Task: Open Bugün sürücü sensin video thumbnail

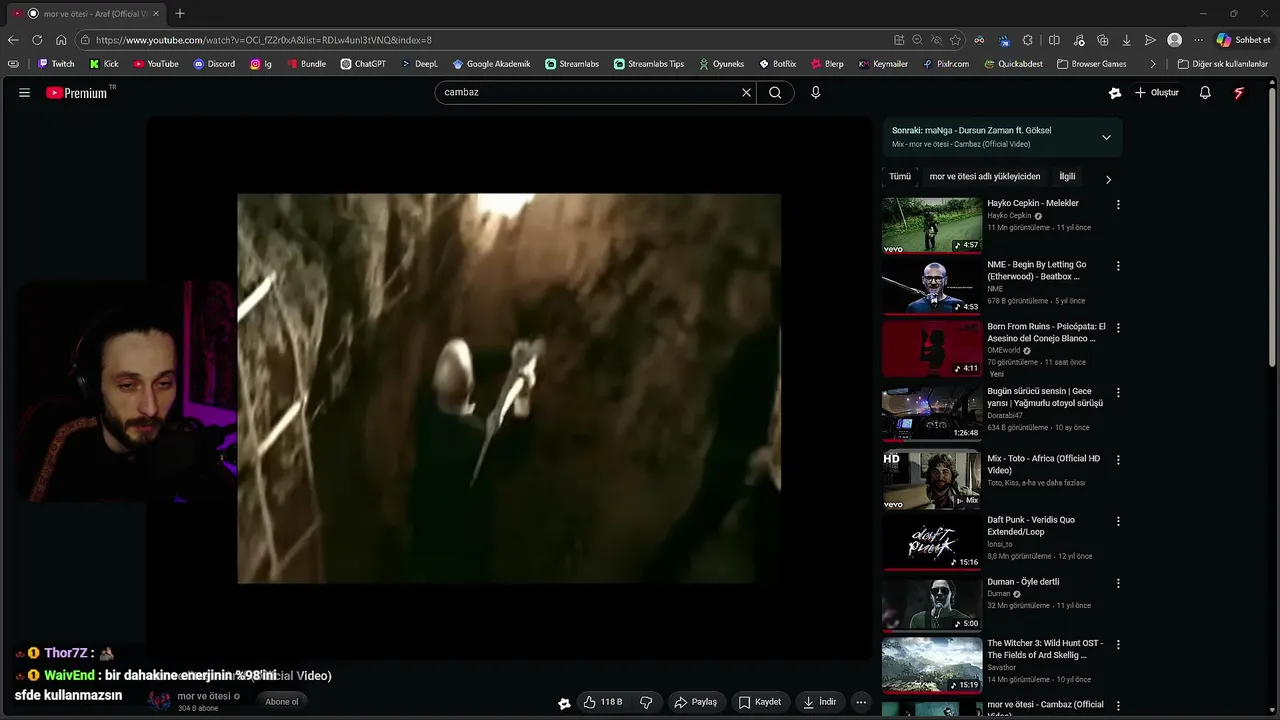Action: [932, 413]
